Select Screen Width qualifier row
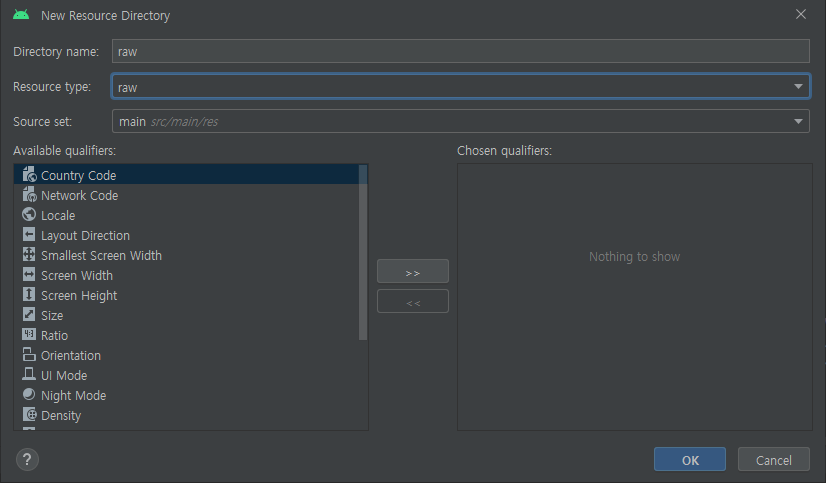 tap(186, 275)
